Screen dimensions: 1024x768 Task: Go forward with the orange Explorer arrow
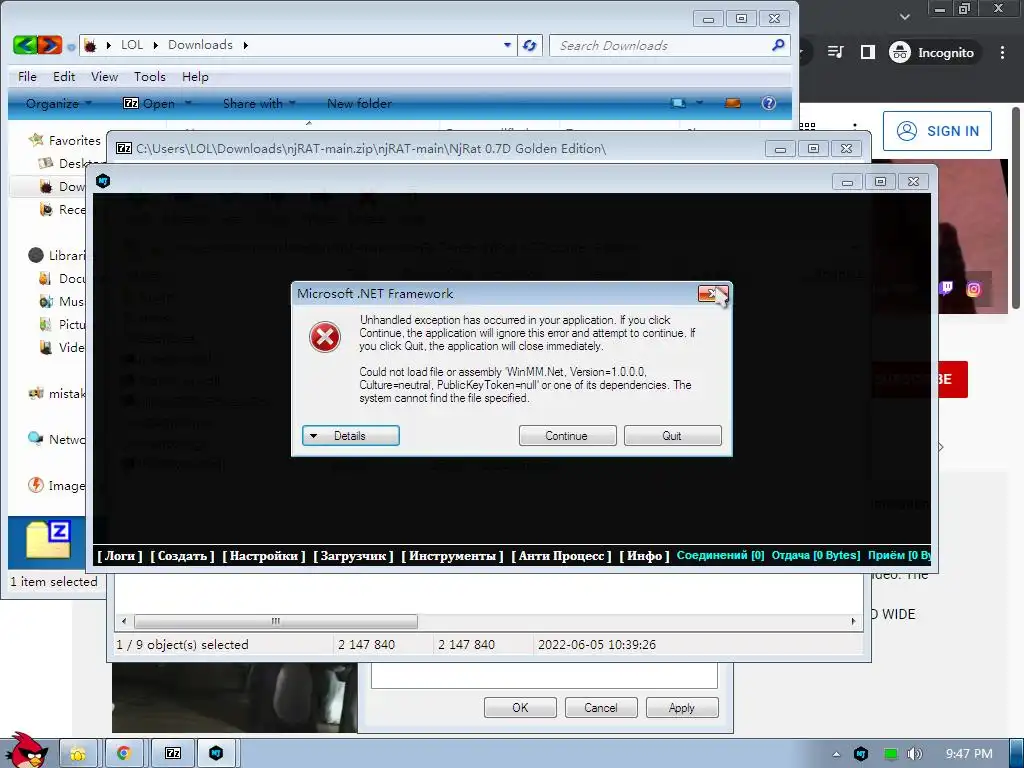pos(50,45)
